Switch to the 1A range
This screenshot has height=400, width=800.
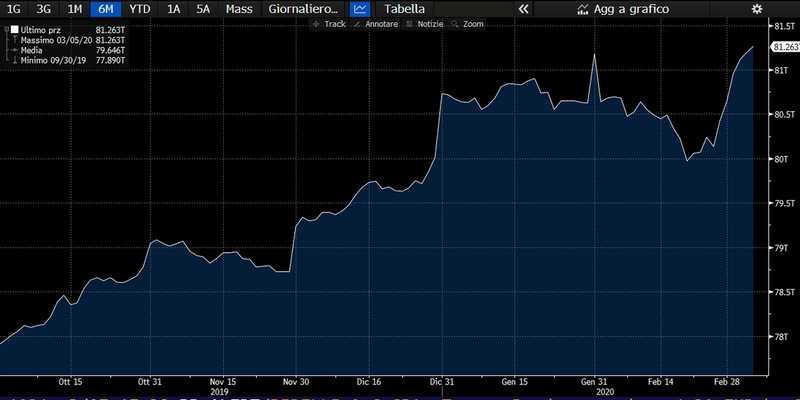[173, 9]
